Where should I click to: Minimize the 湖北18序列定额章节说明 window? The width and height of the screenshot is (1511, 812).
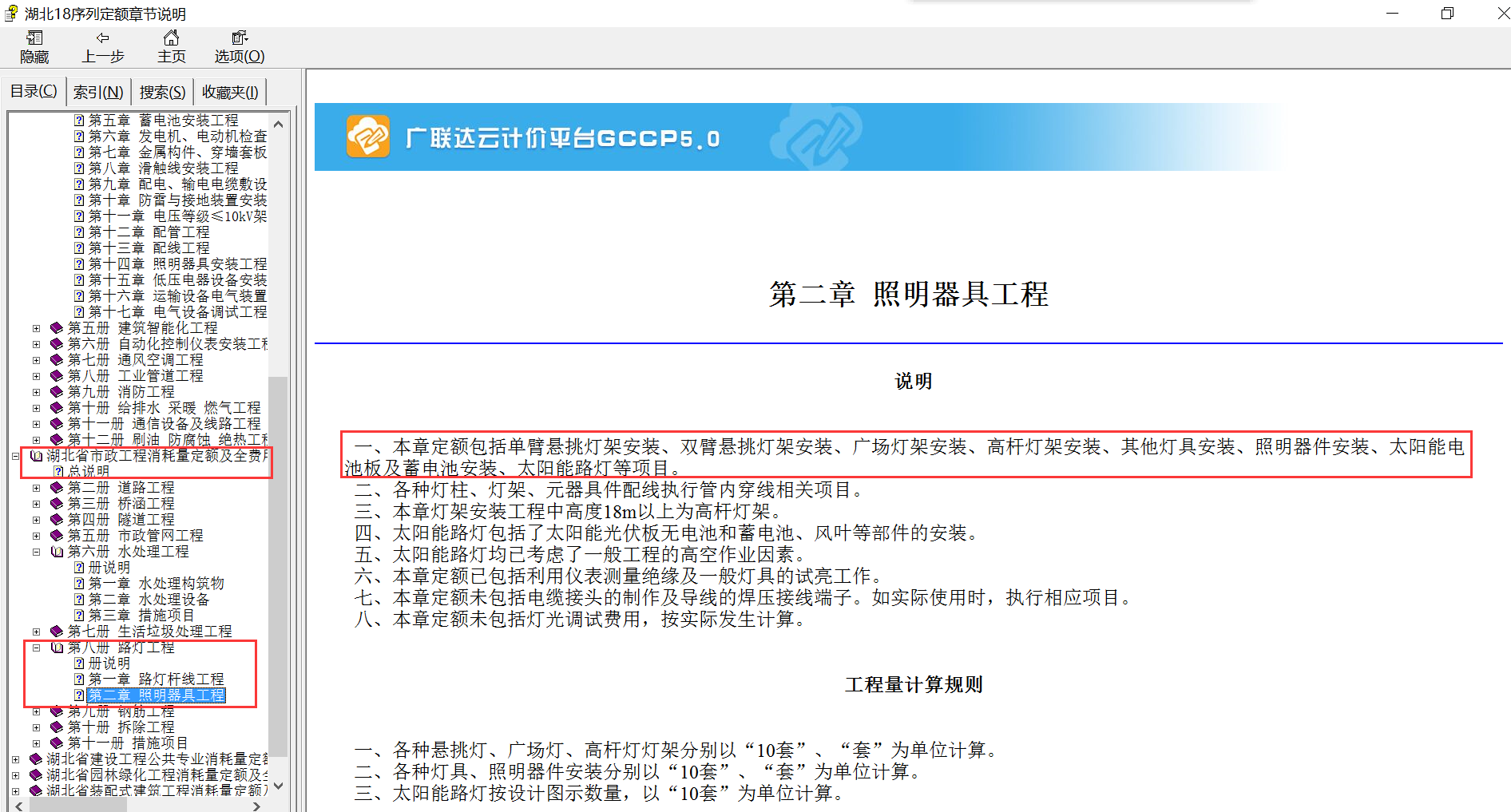pos(1392,14)
